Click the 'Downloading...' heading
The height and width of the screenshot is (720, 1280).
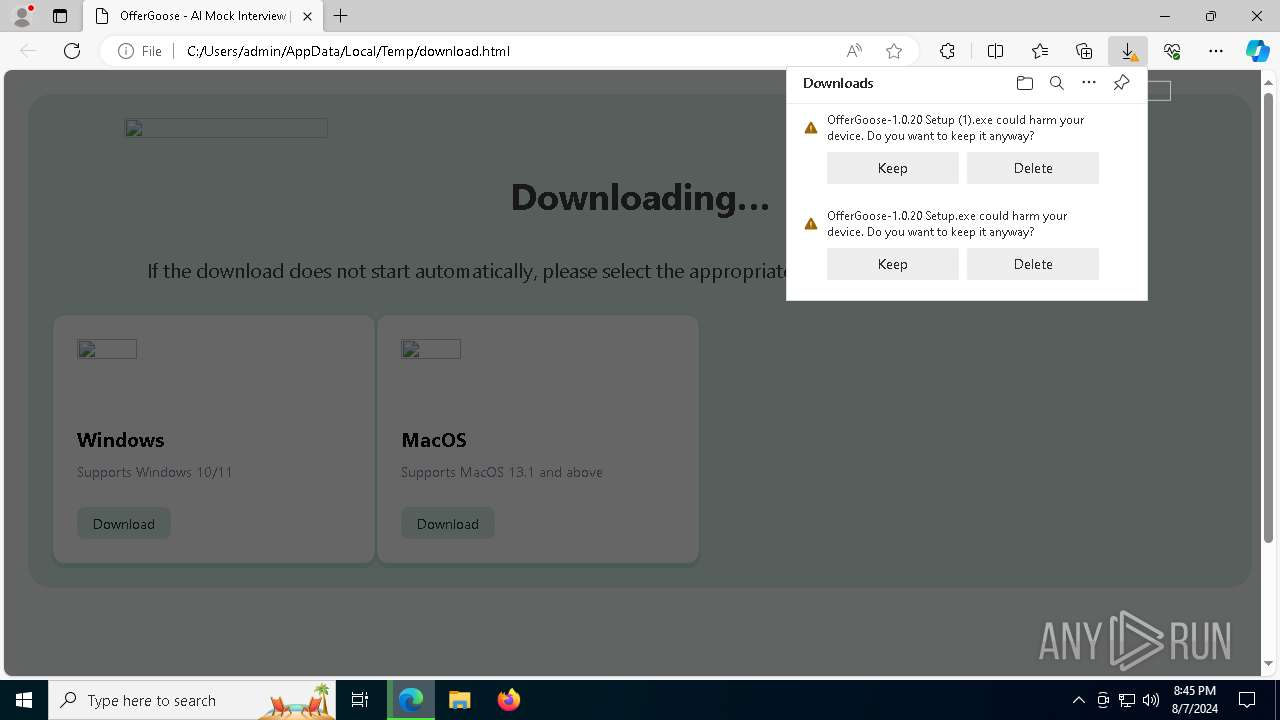click(640, 197)
